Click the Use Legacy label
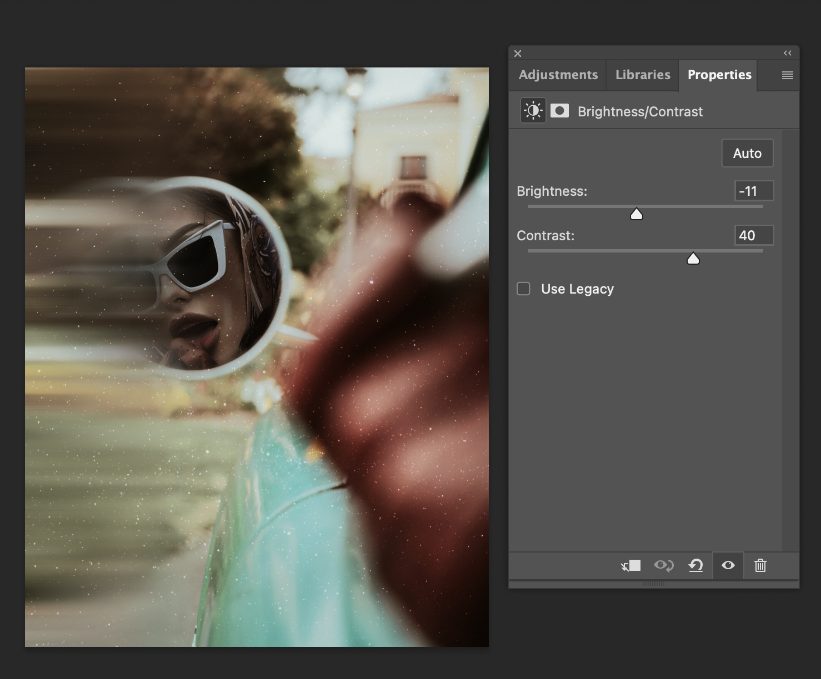 [577, 289]
